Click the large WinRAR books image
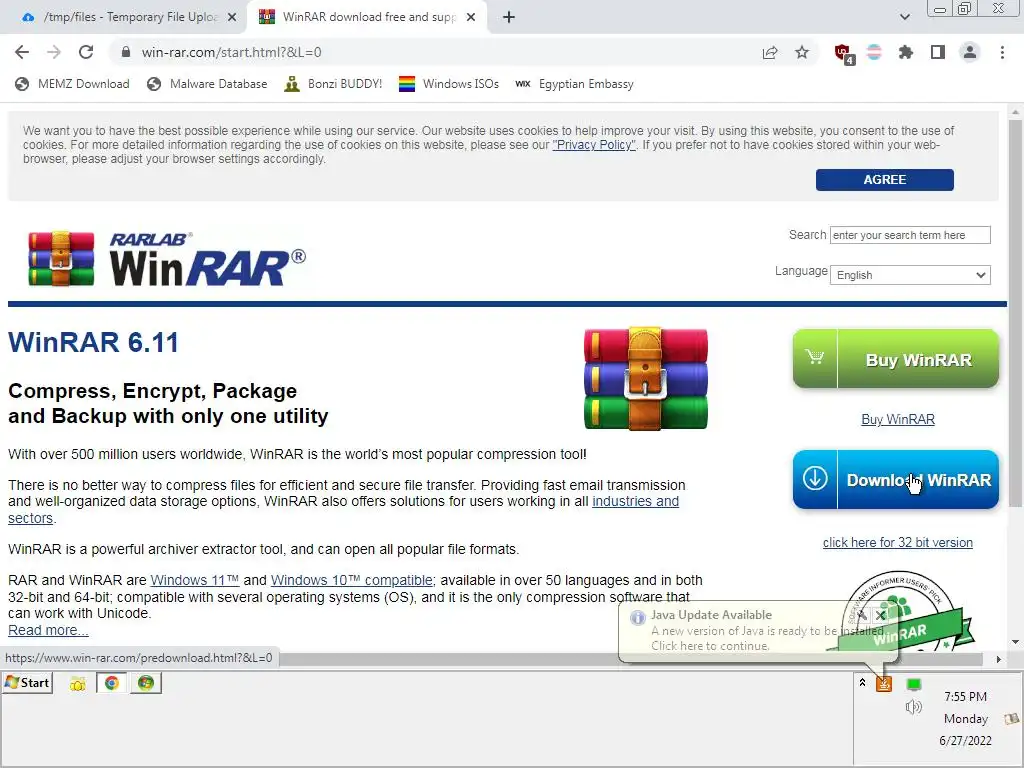 click(645, 379)
